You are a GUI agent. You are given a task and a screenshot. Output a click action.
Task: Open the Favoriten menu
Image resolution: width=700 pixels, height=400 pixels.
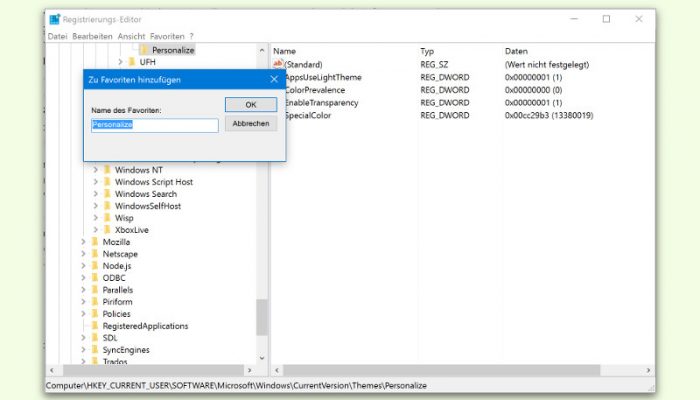tap(167, 36)
